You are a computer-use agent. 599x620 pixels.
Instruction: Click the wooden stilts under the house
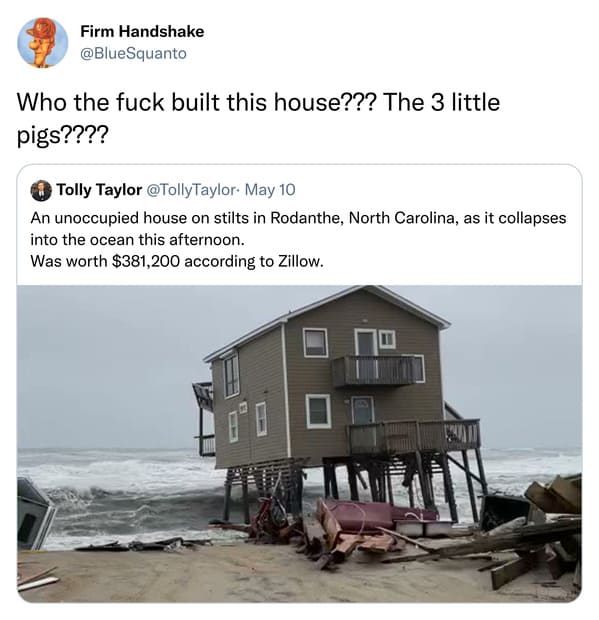pyautogui.click(x=356, y=486)
